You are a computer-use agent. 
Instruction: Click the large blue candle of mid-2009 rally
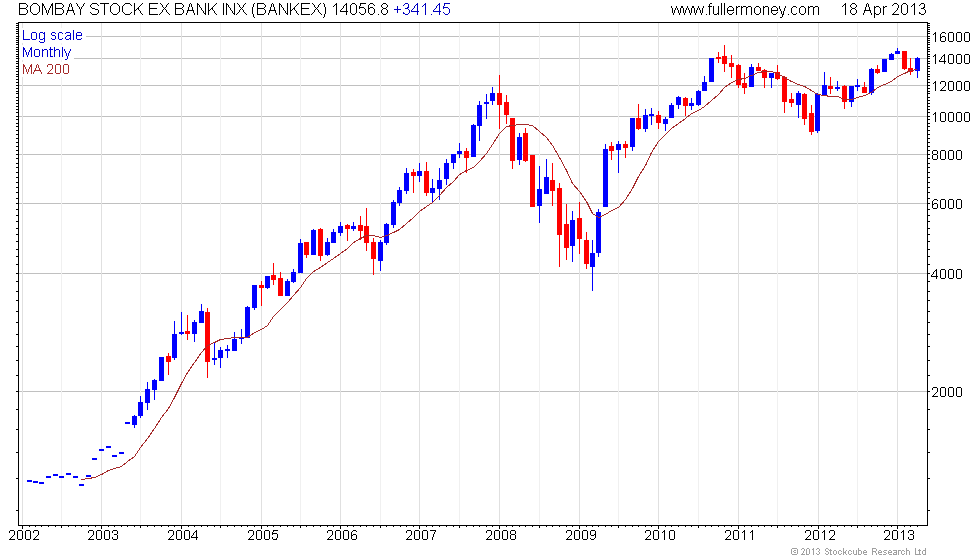click(x=605, y=178)
